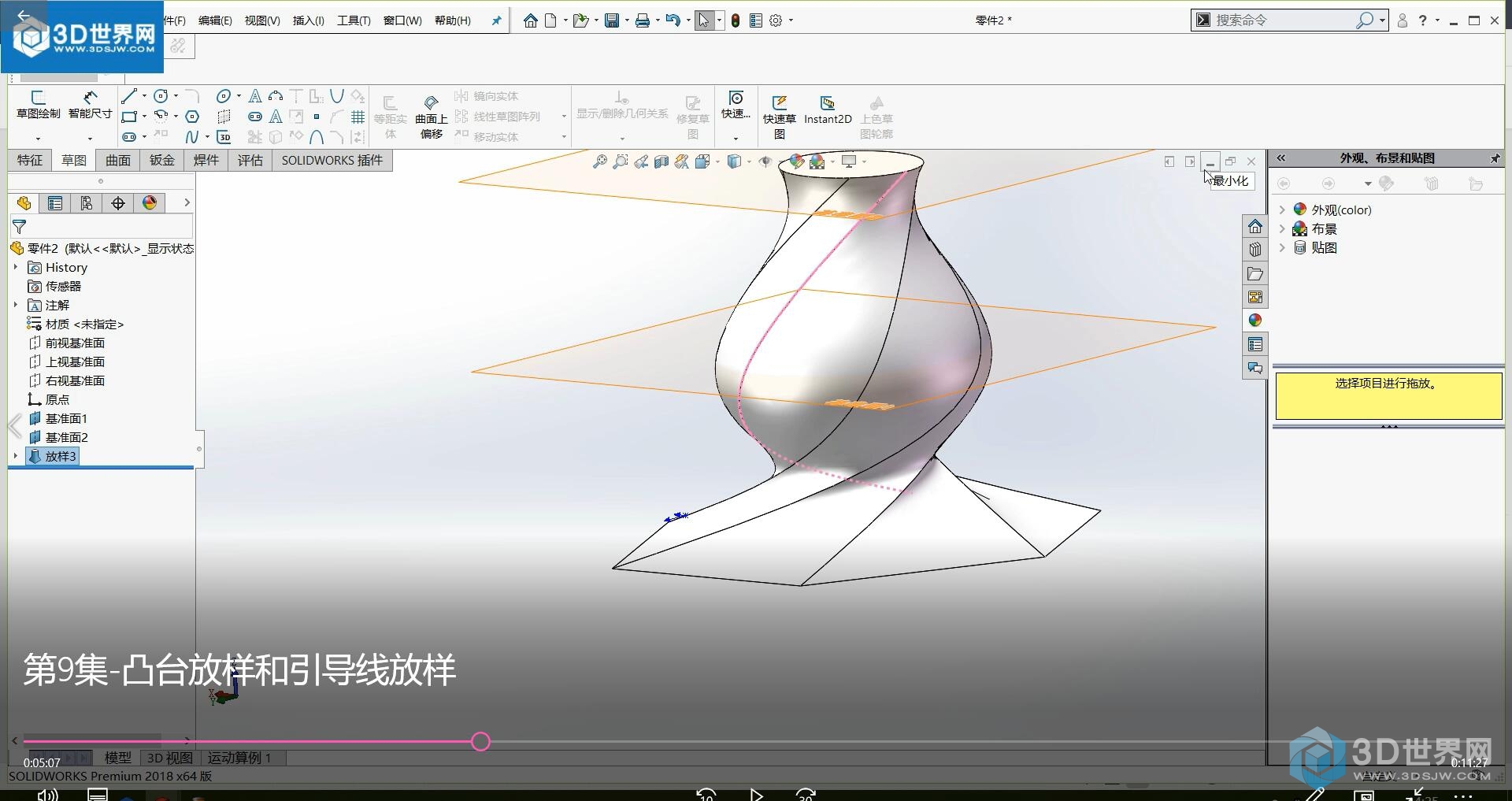This screenshot has height=801, width=1512.
Task: Click the Sketch (草图绘制) tool
Action: pos(38,104)
